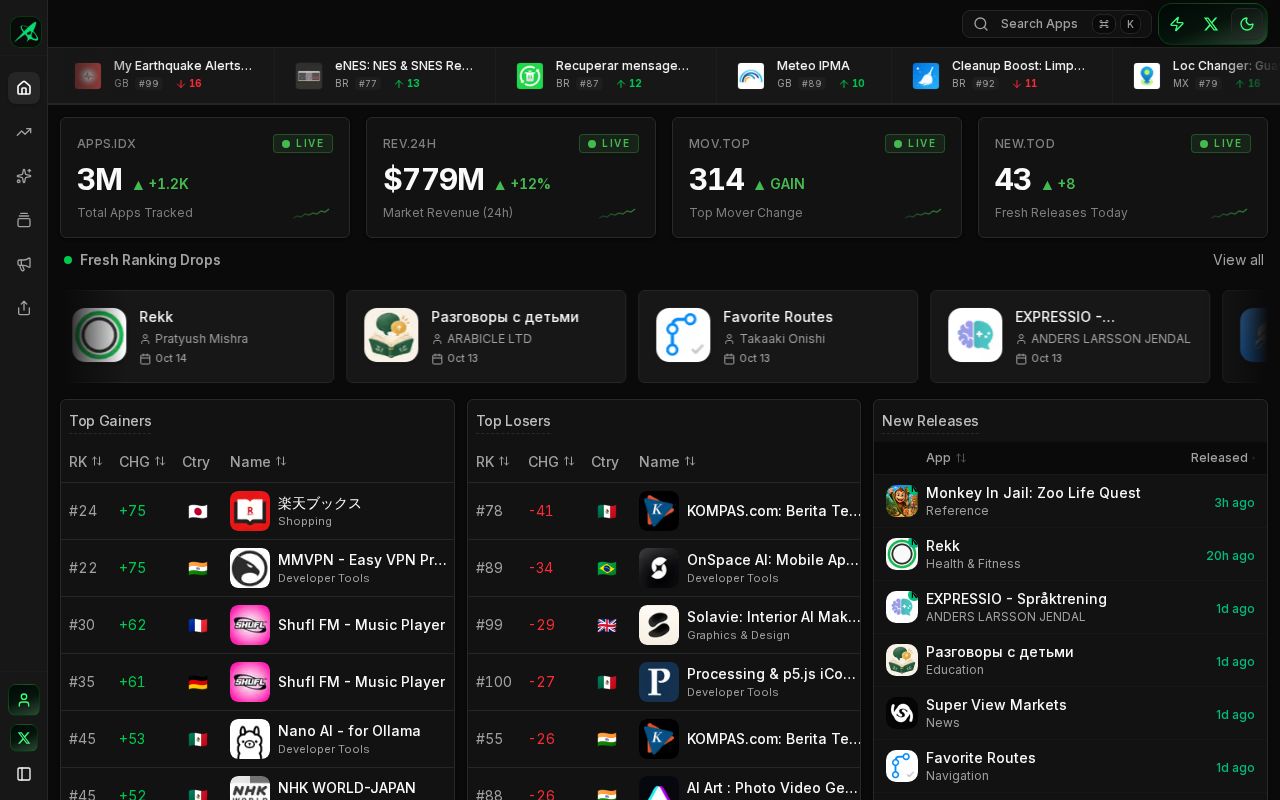Sort Top Gainers by Name column

(x=258, y=461)
